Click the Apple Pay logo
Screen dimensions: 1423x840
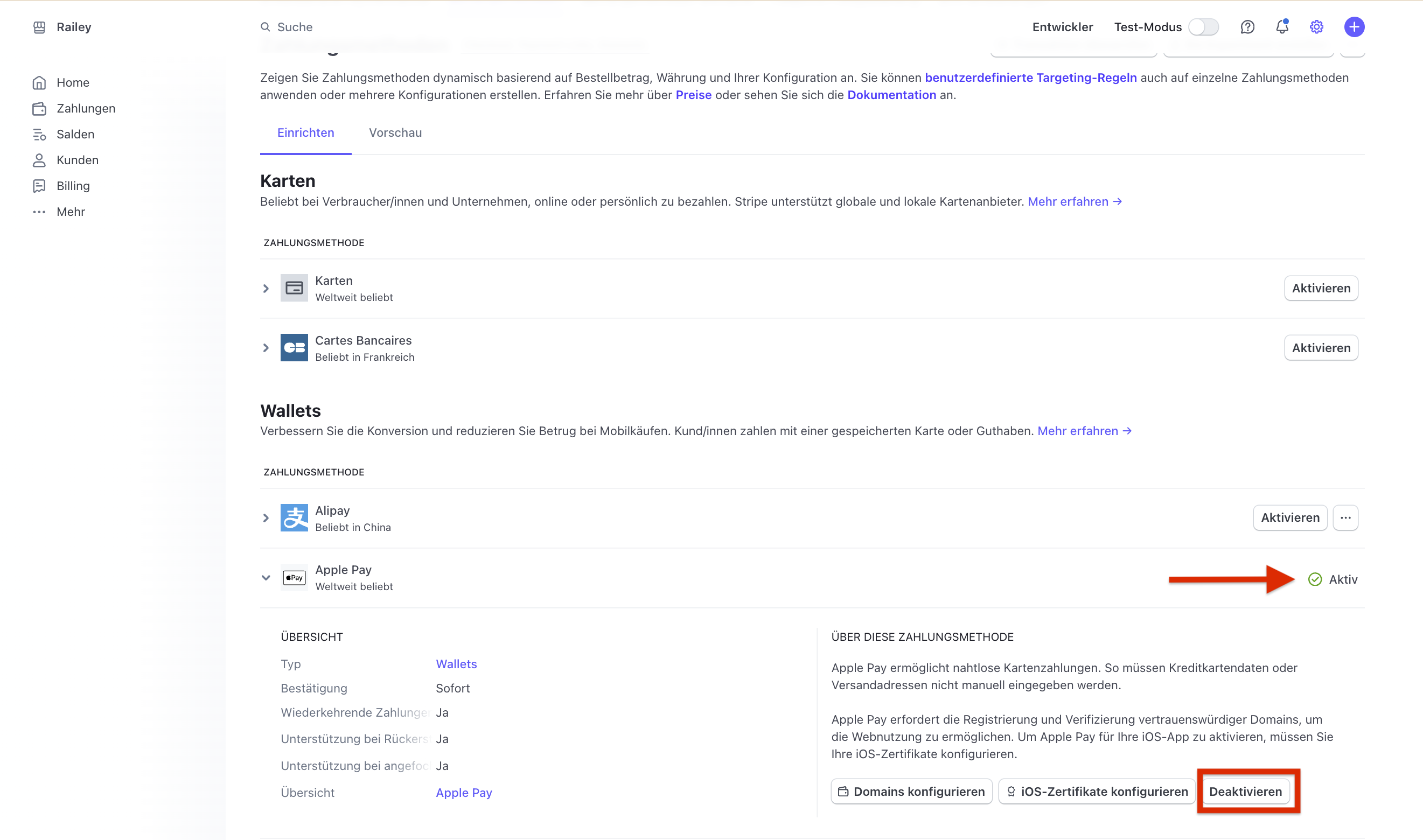point(294,578)
